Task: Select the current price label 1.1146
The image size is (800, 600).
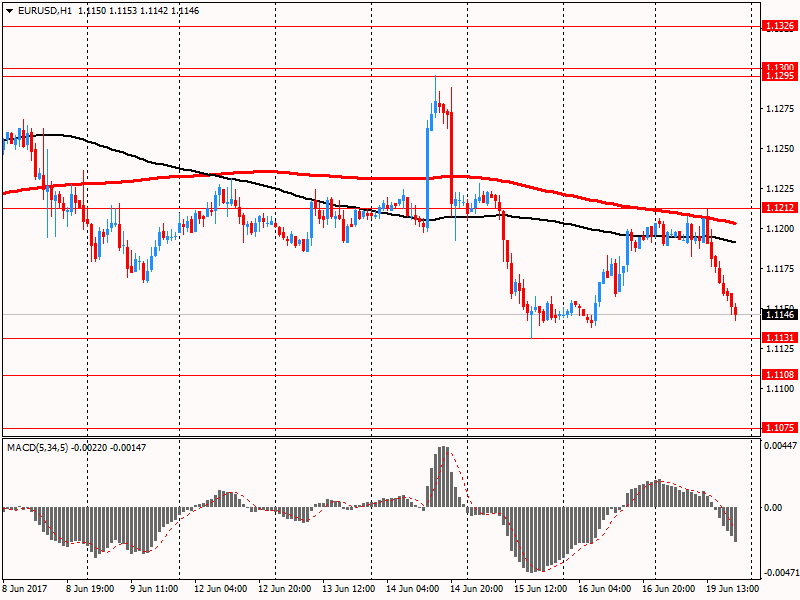Action: pyautogui.click(x=780, y=314)
